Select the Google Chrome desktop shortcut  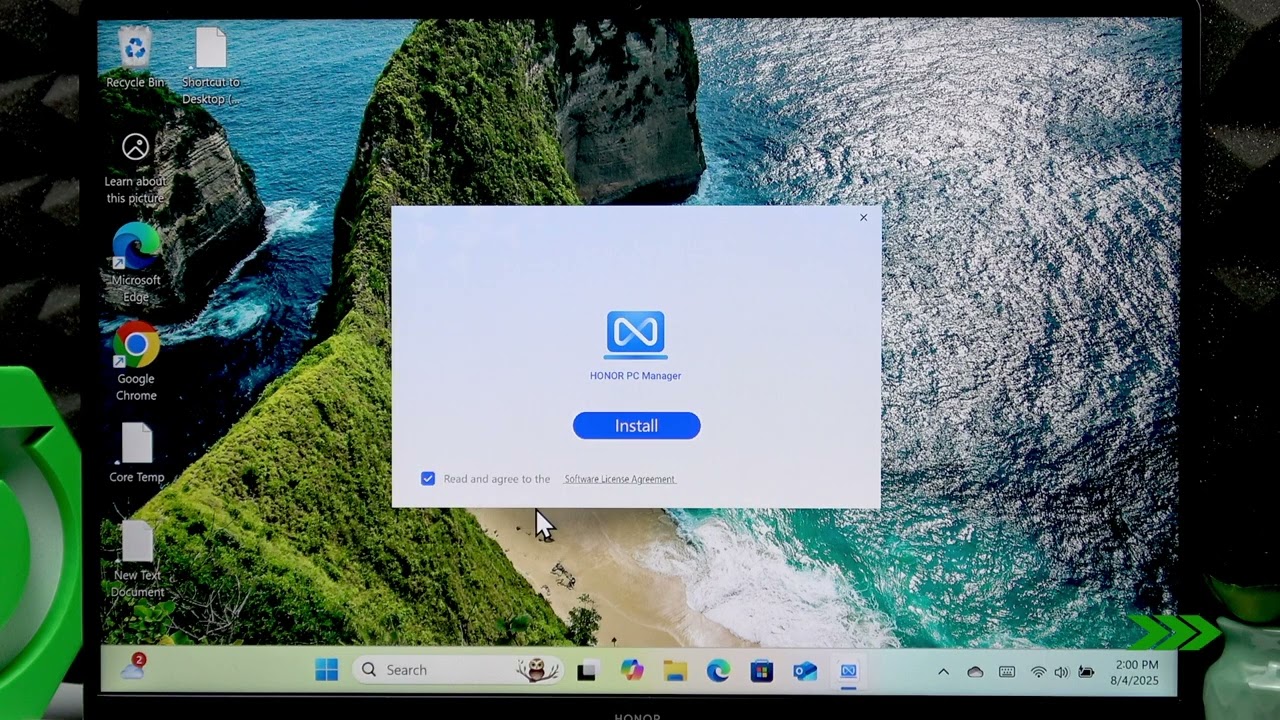point(136,361)
